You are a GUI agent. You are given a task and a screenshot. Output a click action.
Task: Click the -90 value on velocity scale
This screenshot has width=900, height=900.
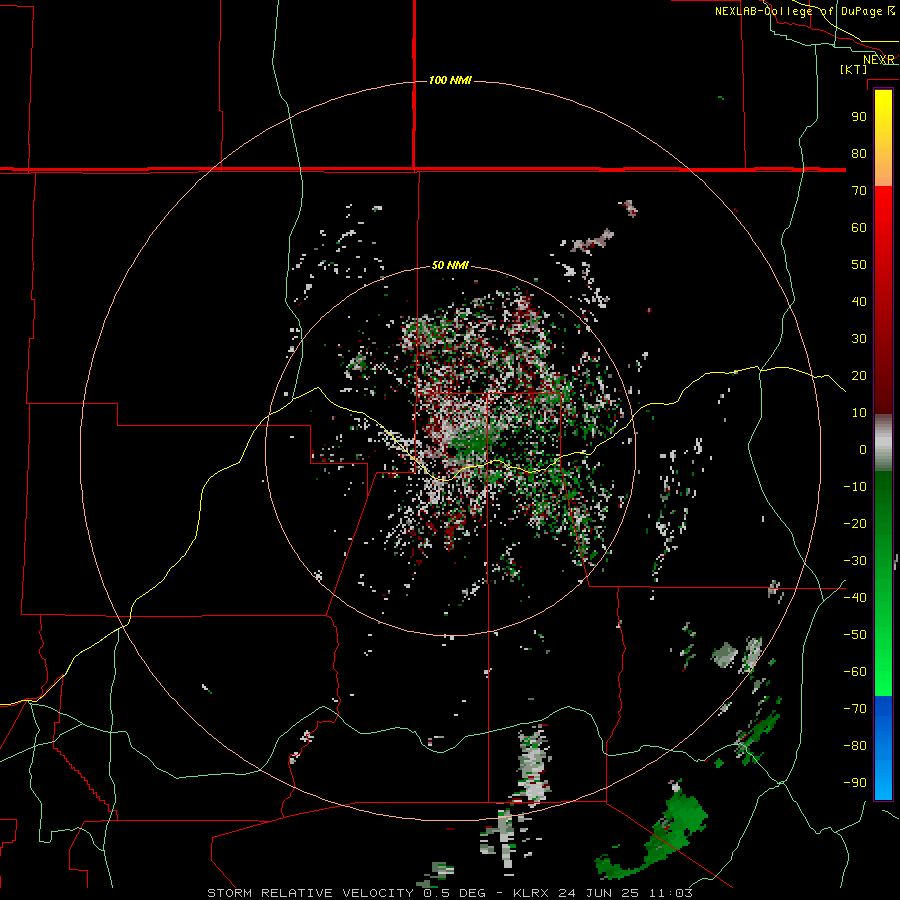tap(855, 783)
